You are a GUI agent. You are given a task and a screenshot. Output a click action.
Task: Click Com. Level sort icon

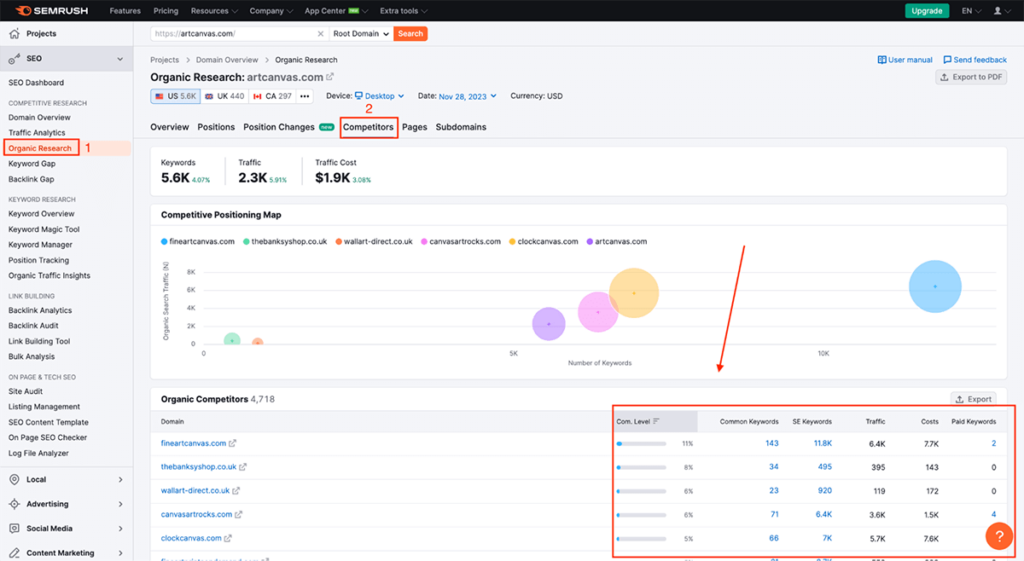pyautogui.click(x=656, y=421)
